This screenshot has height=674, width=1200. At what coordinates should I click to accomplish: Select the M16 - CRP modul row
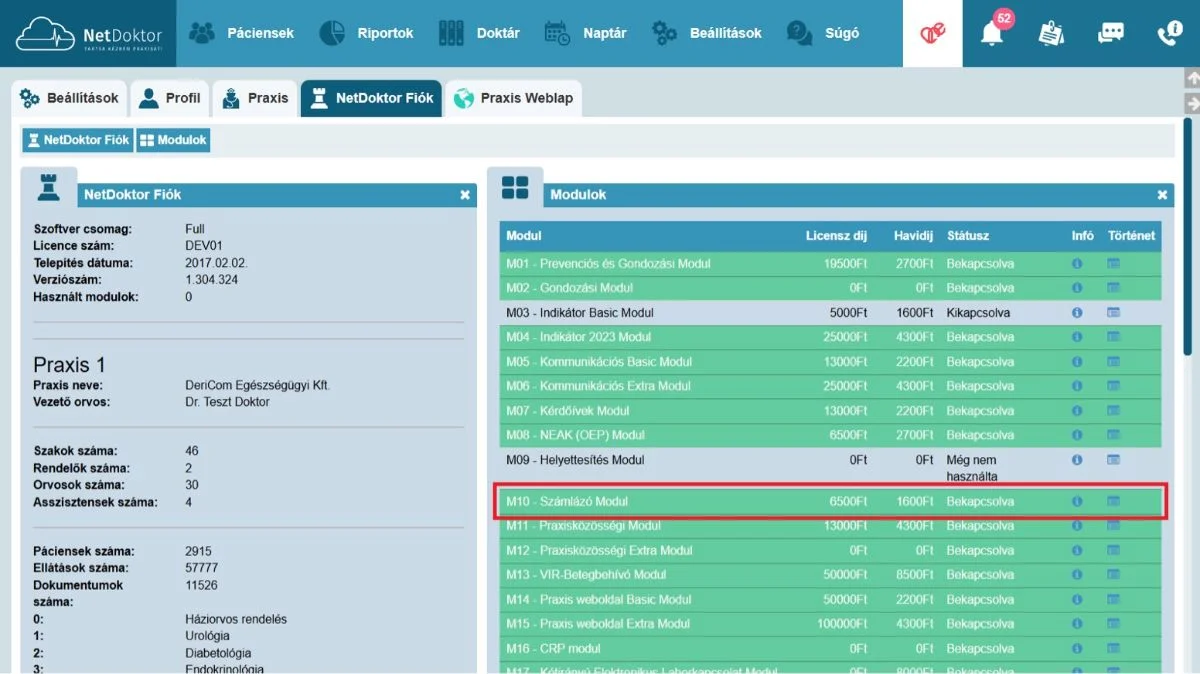coord(831,649)
